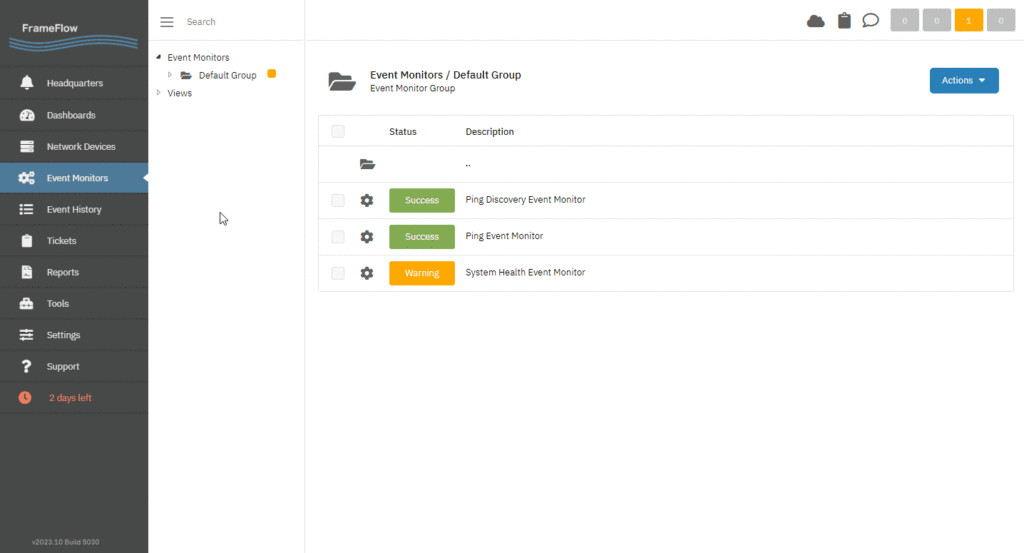Open the chat bubble icon in header
The width and height of the screenshot is (1024, 553).
[x=871, y=21]
